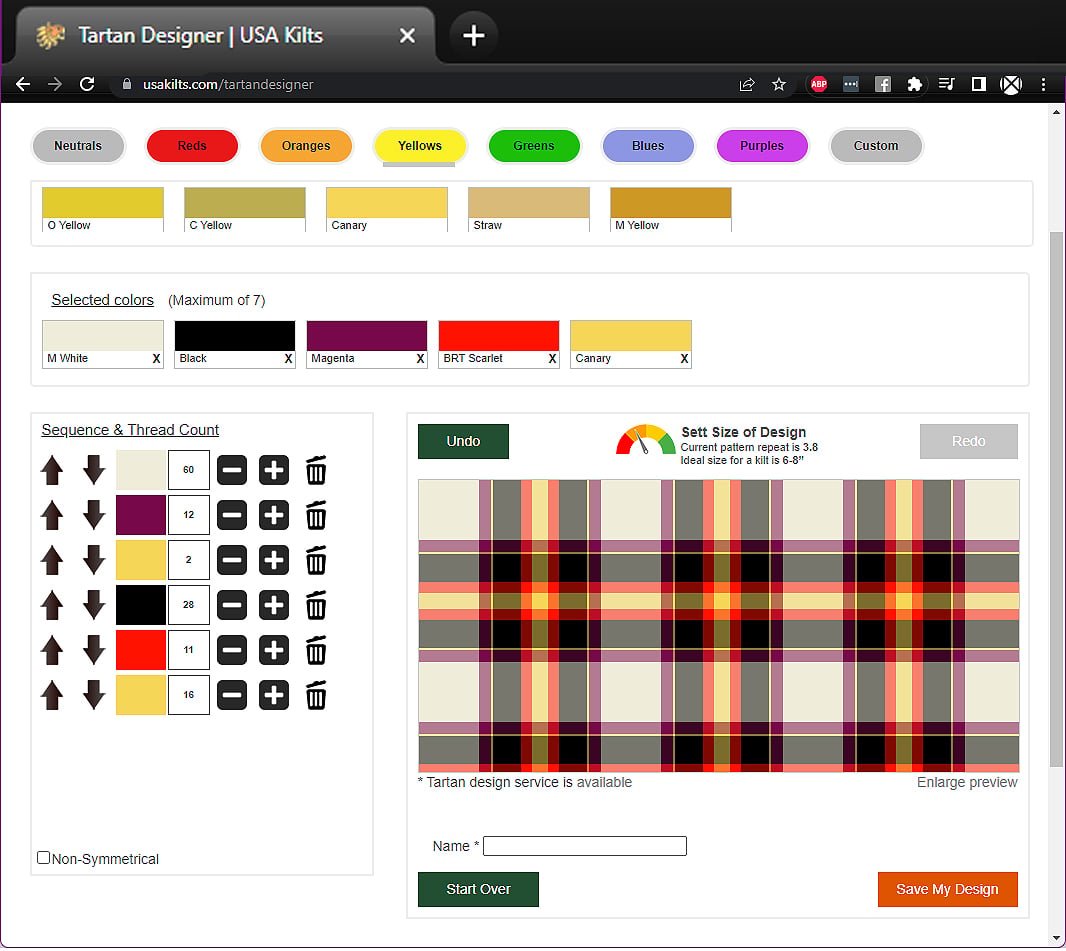
Task: Click the page vertical scrollbar
Action: click(x=1056, y=500)
